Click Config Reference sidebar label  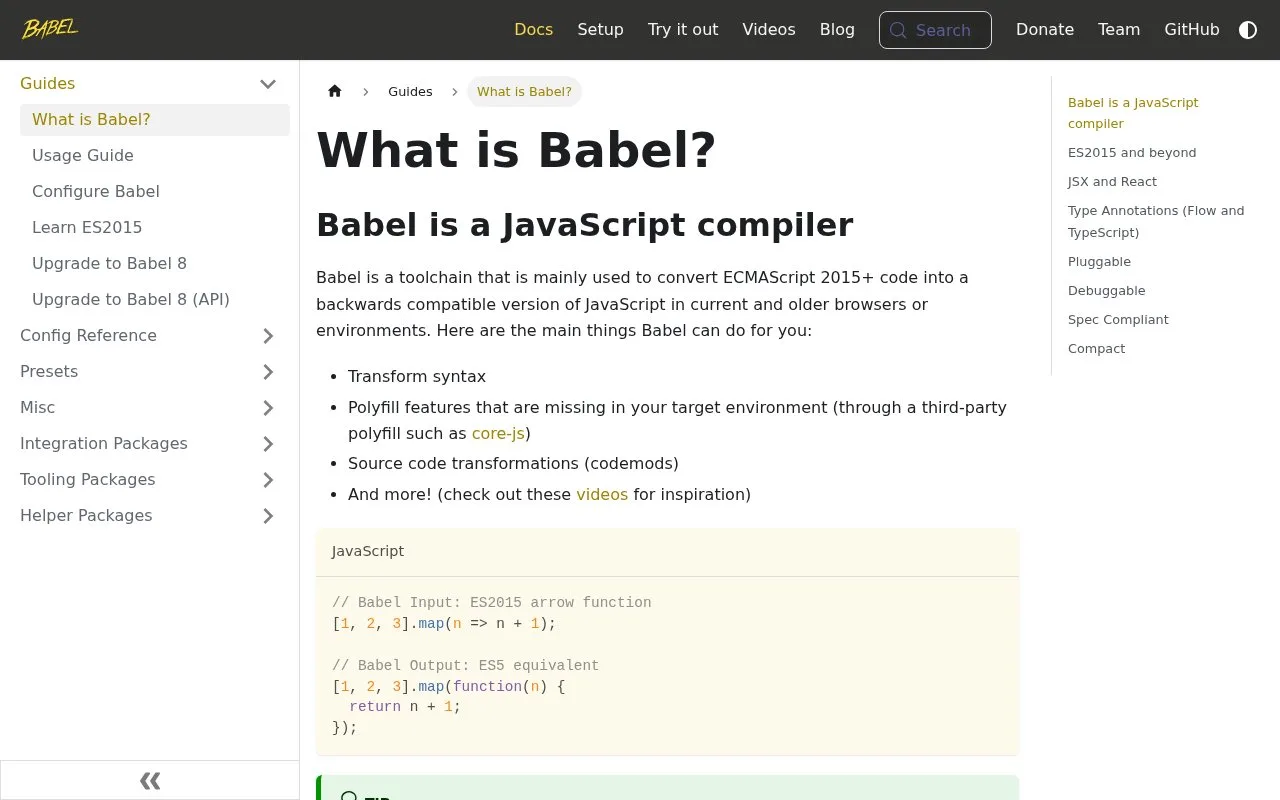click(x=88, y=336)
